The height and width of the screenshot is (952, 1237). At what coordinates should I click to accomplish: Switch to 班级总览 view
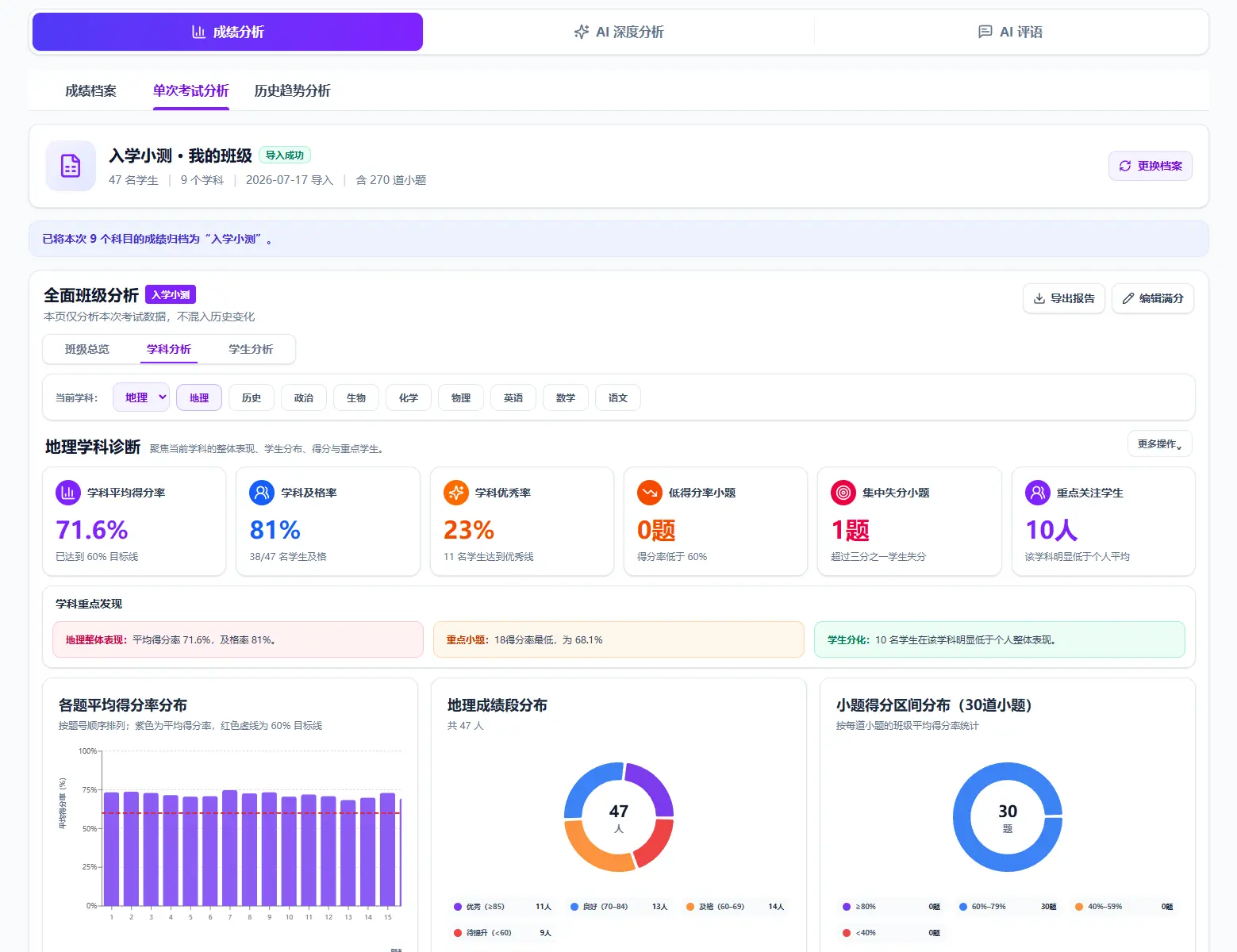coord(87,349)
